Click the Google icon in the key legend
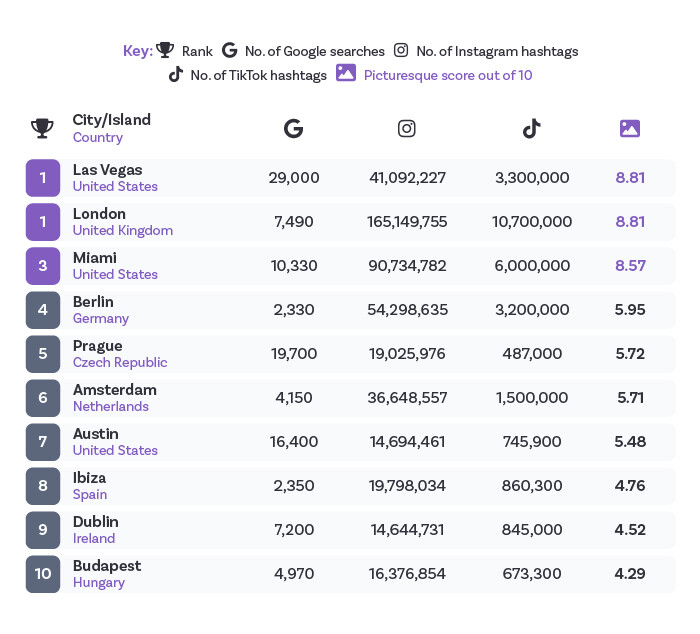The image size is (700, 634). pos(229,50)
